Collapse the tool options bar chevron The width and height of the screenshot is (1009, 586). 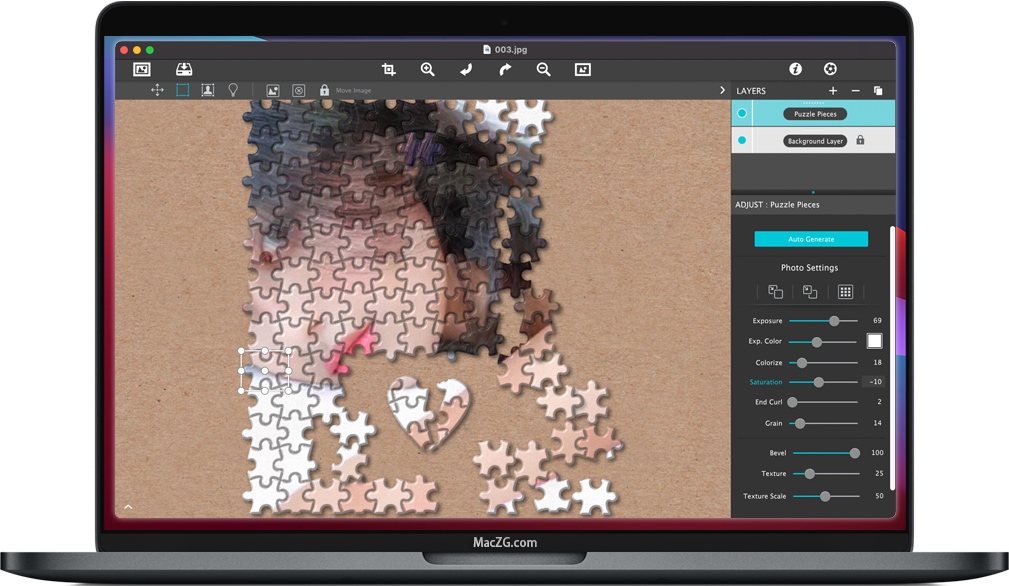click(x=722, y=90)
